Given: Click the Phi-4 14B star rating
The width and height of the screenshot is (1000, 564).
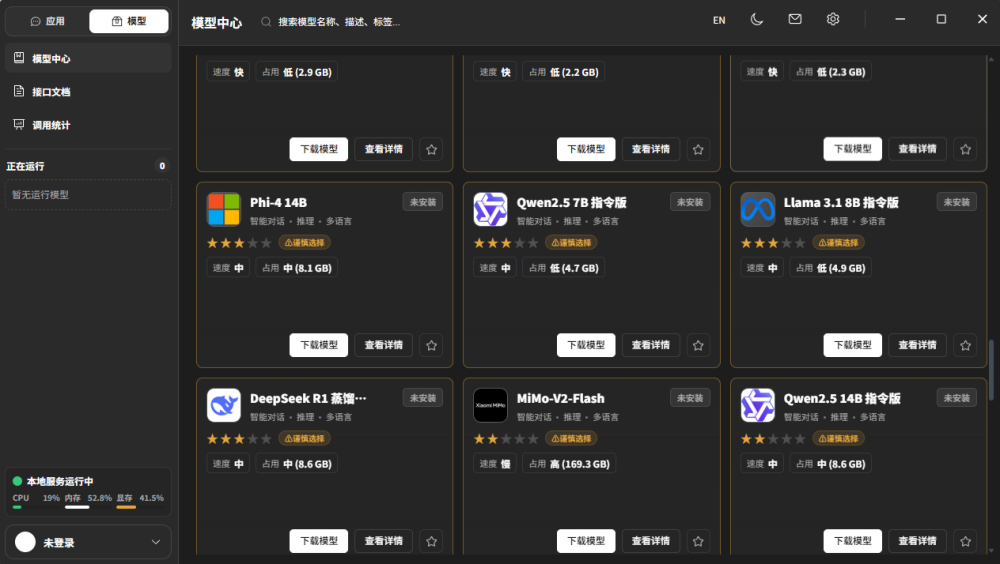Looking at the screenshot, I should [x=239, y=243].
